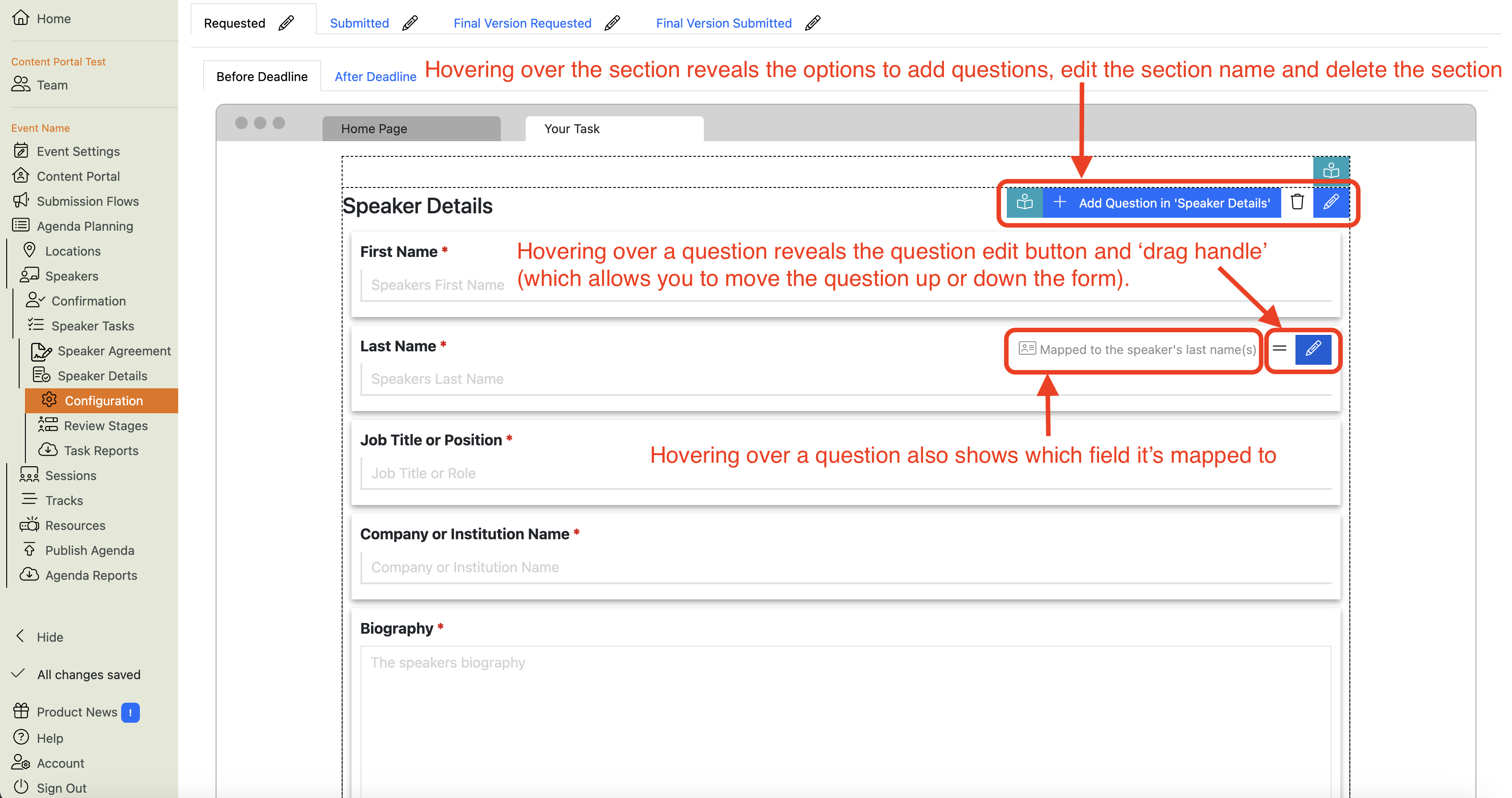Open Confirmation under Speakers
The image size is (1512, 798).
coord(76,301)
